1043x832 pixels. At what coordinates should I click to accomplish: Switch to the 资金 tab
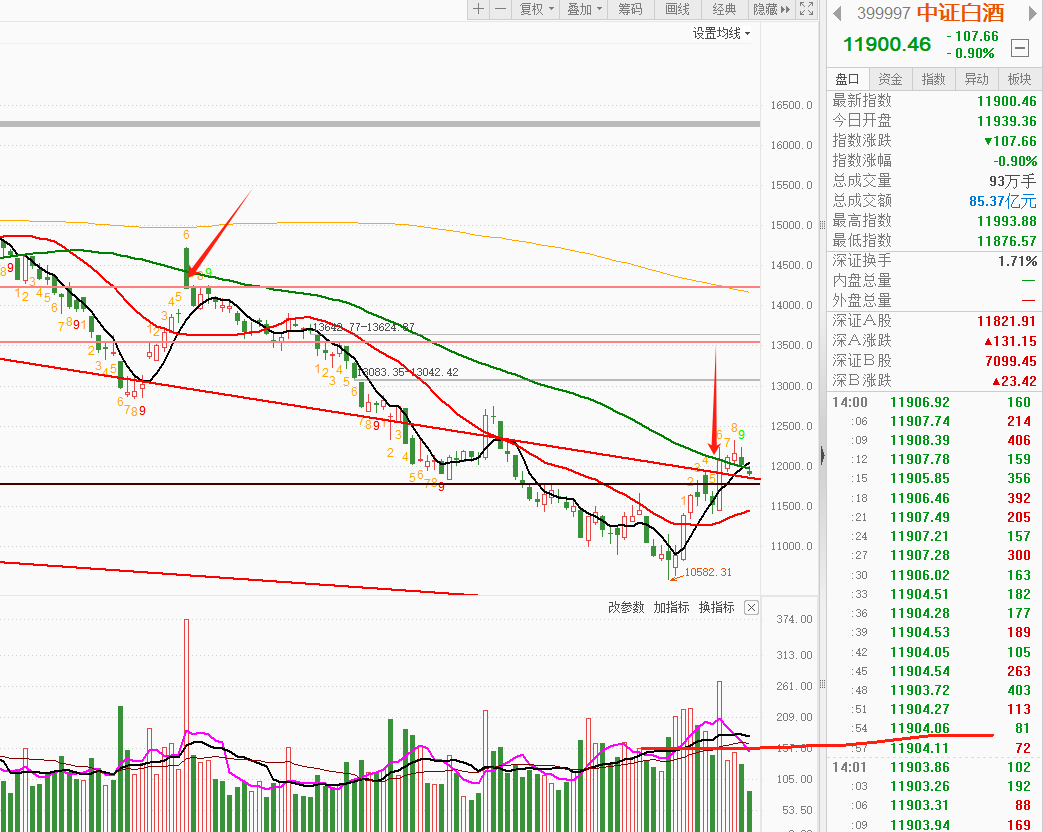pos(890,79)
